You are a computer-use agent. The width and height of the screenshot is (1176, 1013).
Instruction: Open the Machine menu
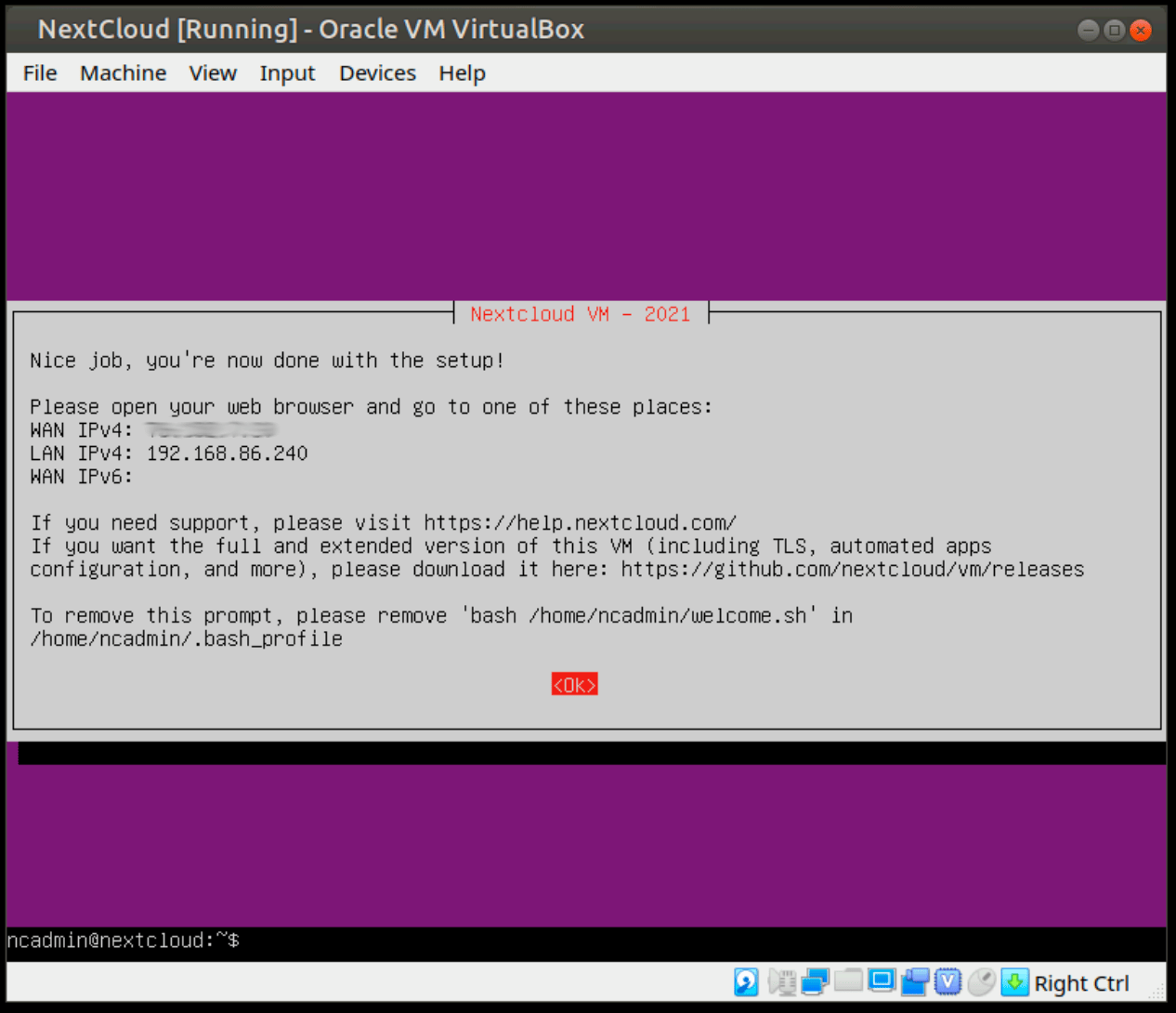pos(123,73)
